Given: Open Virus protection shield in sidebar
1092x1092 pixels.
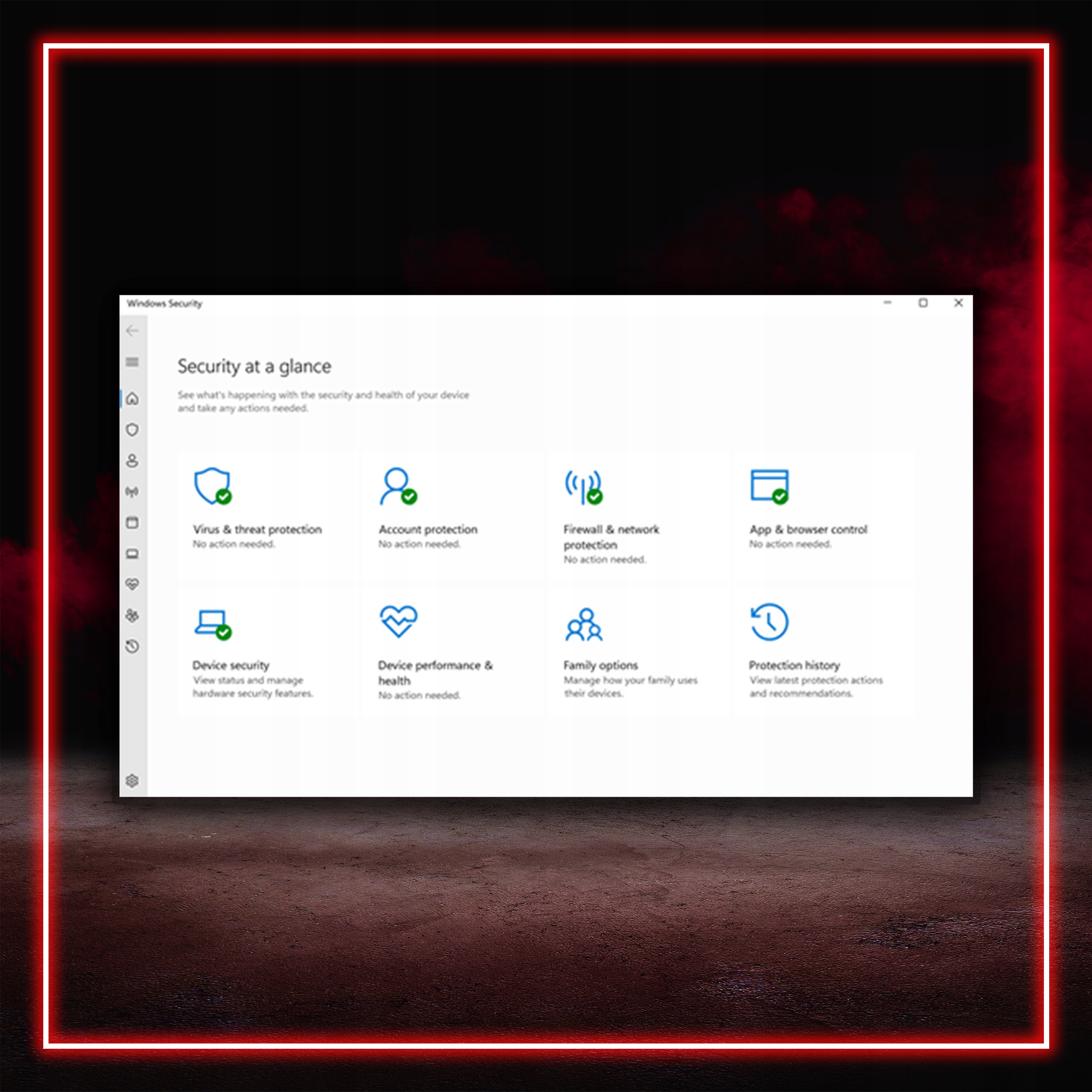Looking at the screenshot, I should [x=132, y=430].
